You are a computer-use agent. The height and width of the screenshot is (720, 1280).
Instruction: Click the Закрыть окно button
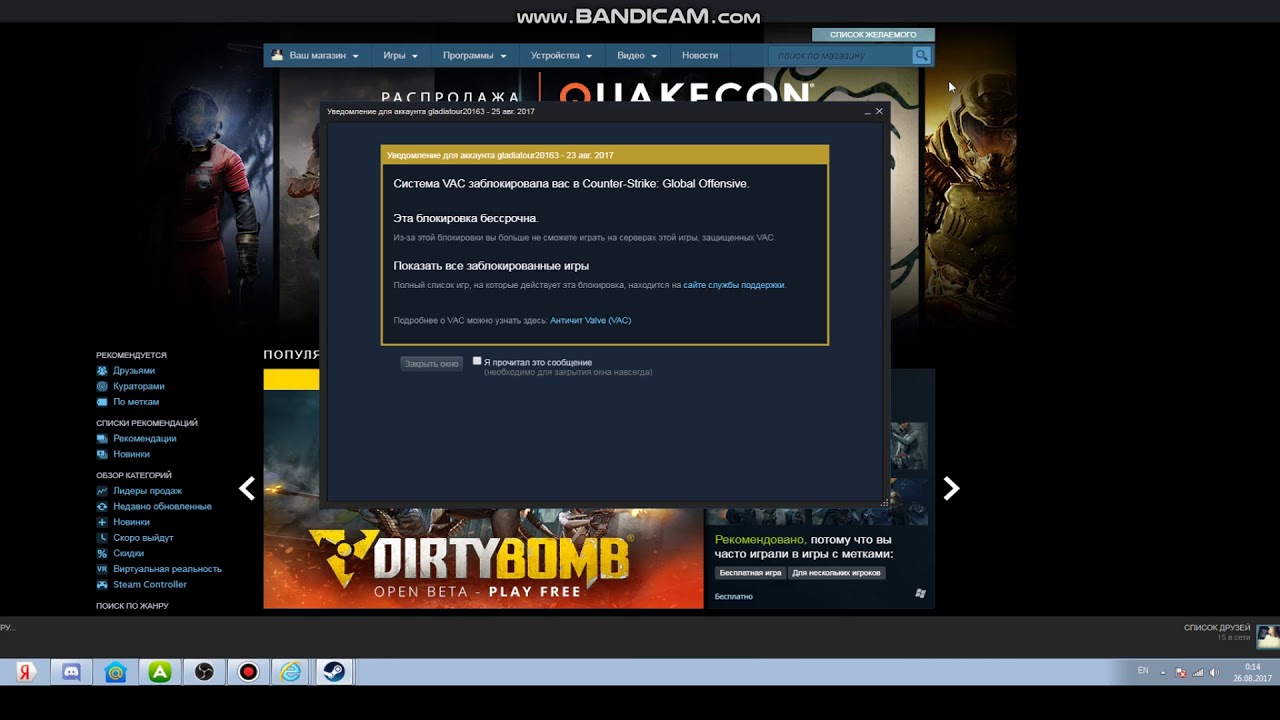pos(431,364)
